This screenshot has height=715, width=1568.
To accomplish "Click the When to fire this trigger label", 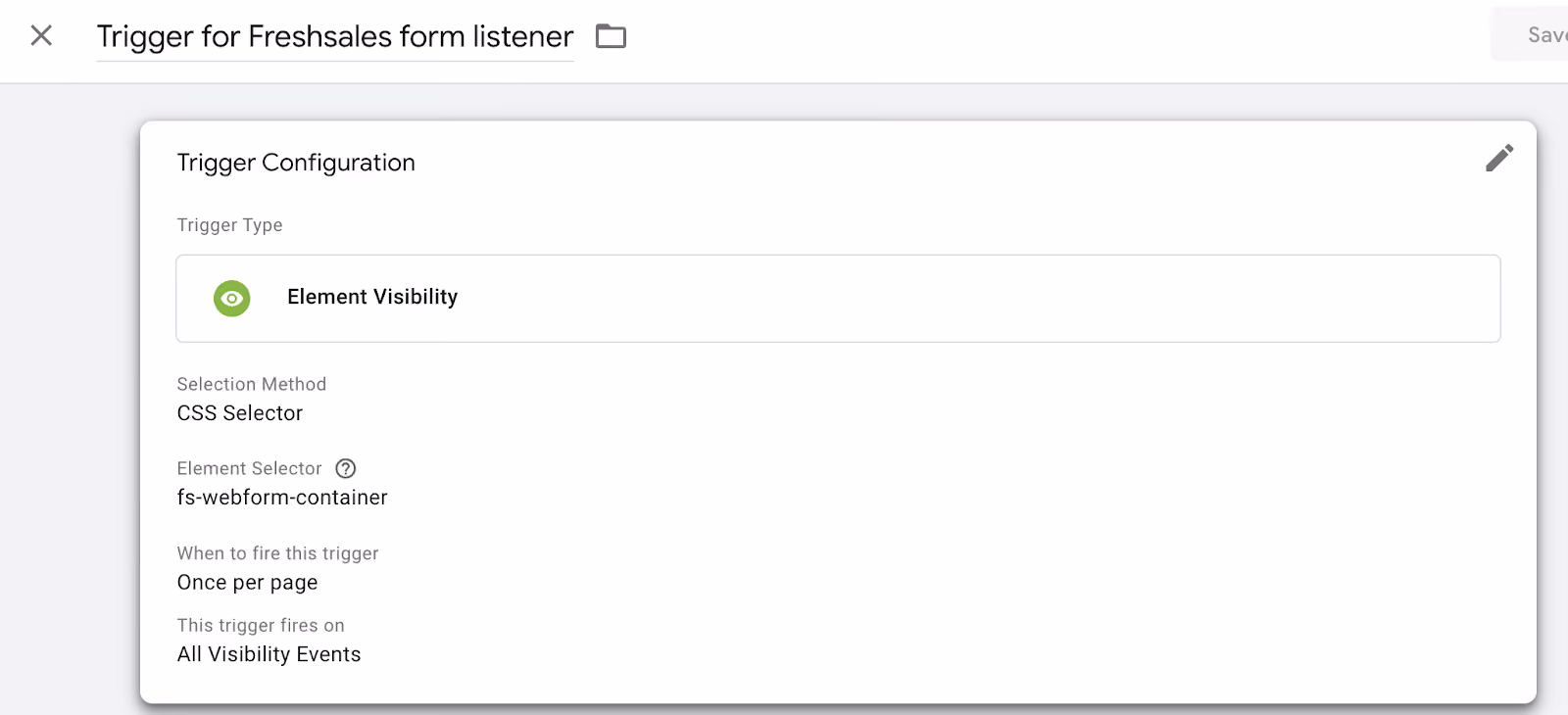I will point(278,553).
